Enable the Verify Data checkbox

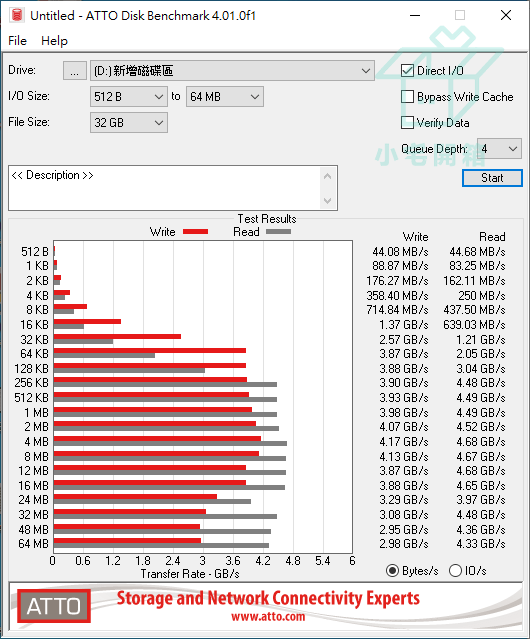[407, 122]
